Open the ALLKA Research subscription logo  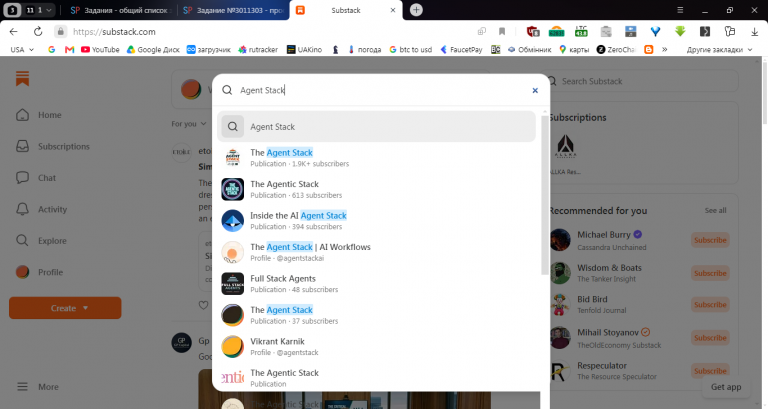click(565, 146)
